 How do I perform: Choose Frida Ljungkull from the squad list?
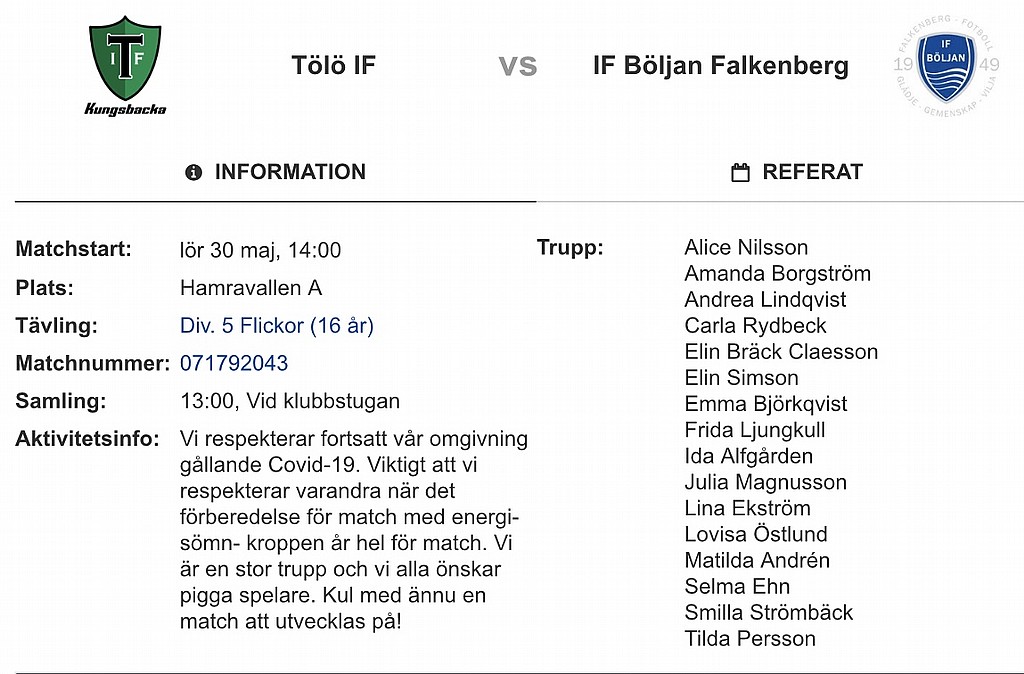pyautogui.click(x=755, y=430)
